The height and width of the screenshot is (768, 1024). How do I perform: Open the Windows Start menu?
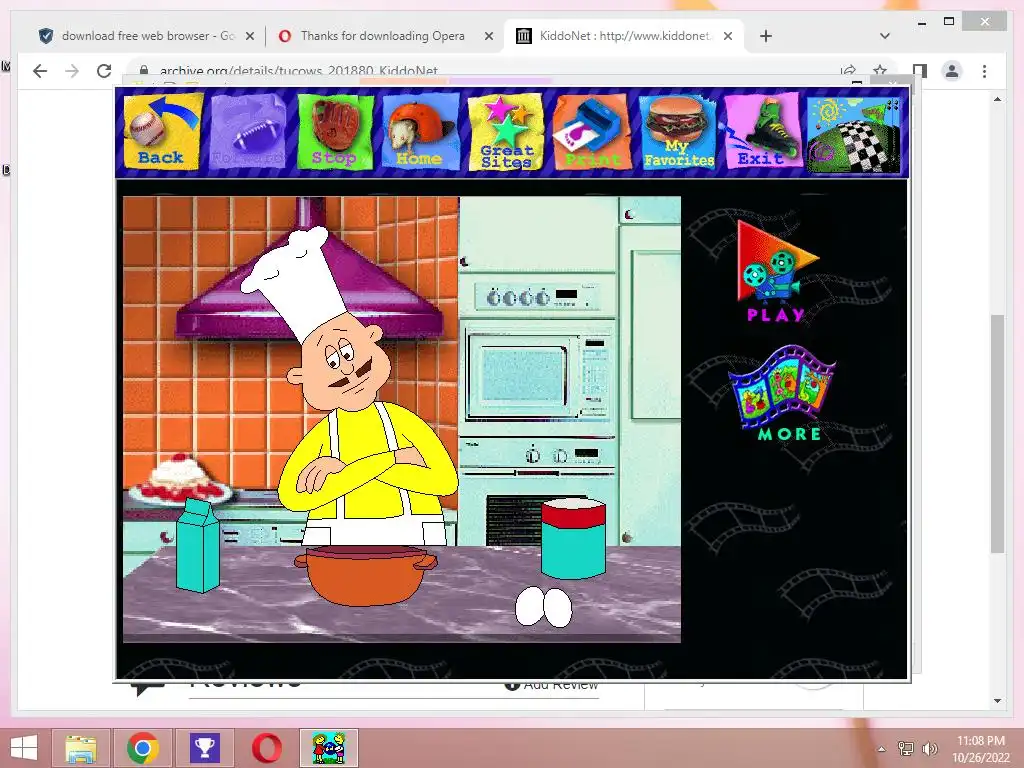click(24, 748)
